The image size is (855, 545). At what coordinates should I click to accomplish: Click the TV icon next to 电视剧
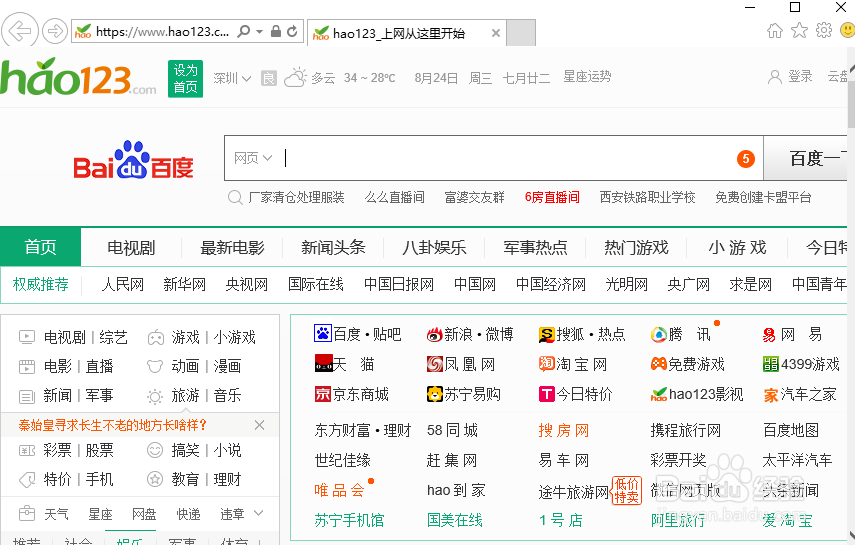pyautogui.click(x=27, y=337)
